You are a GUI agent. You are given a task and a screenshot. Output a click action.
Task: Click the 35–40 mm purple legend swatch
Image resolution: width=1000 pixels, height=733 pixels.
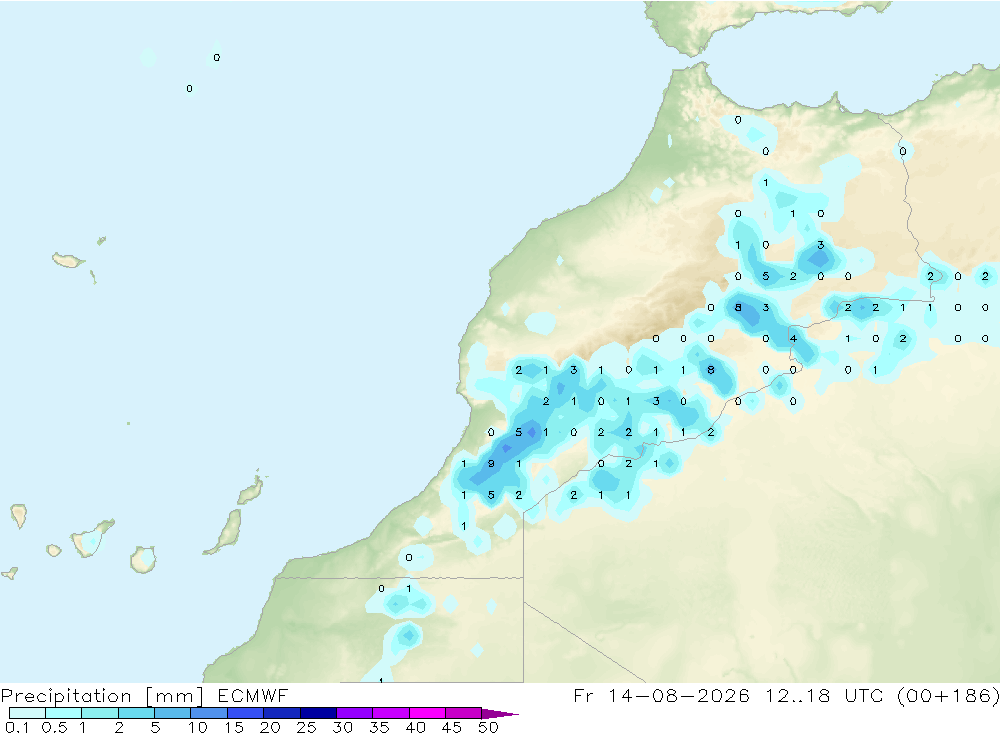(x=391, y=713)
